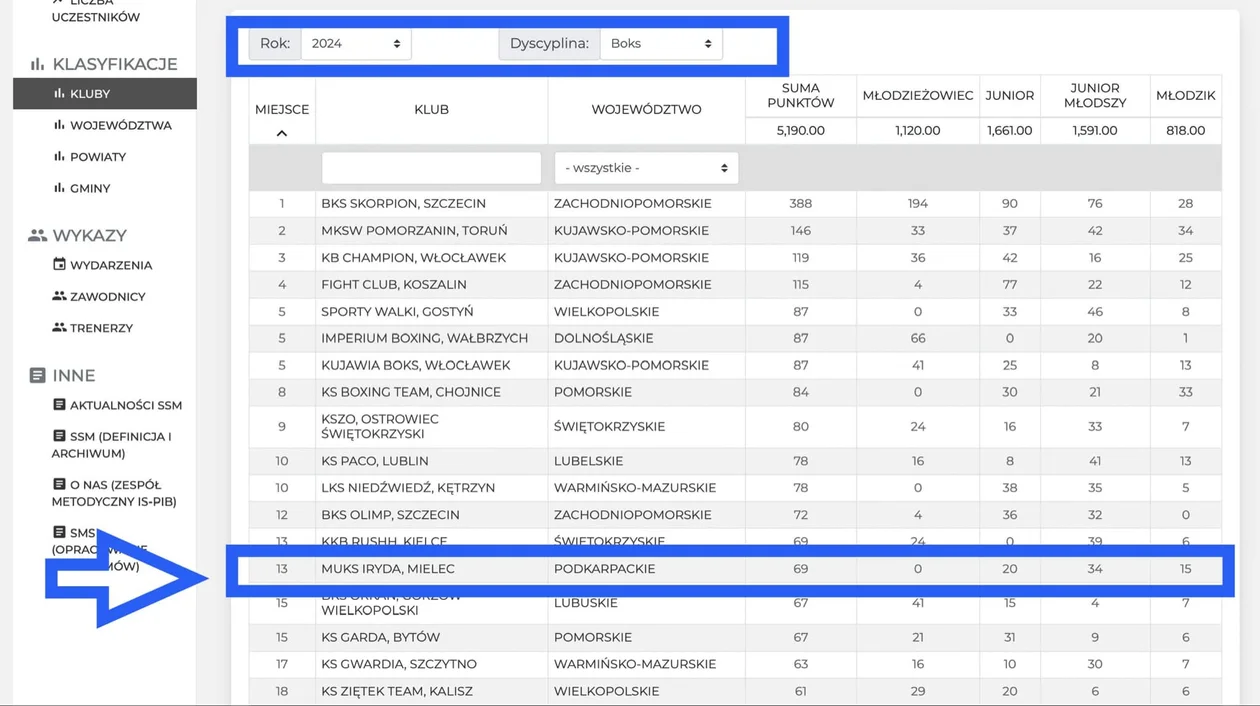The width and height of the screenshot is (1260, 706).
Task: Click the Województwo column header
Action: pos(646,110)
